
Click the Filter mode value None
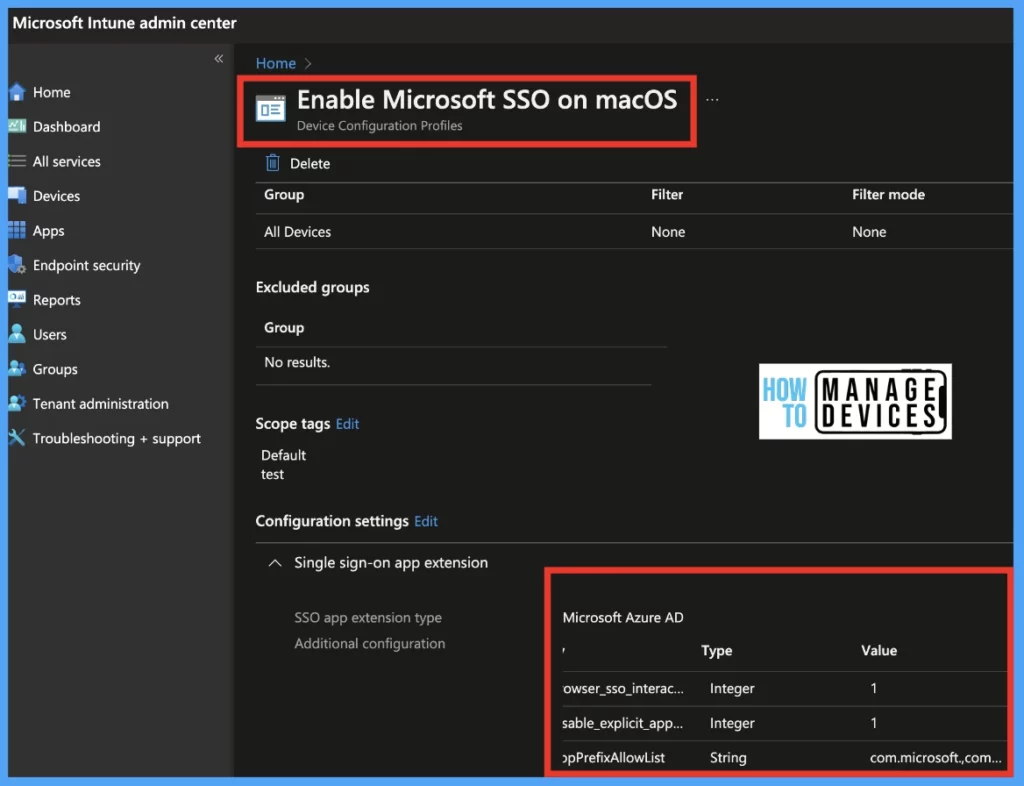click(869, 232)
